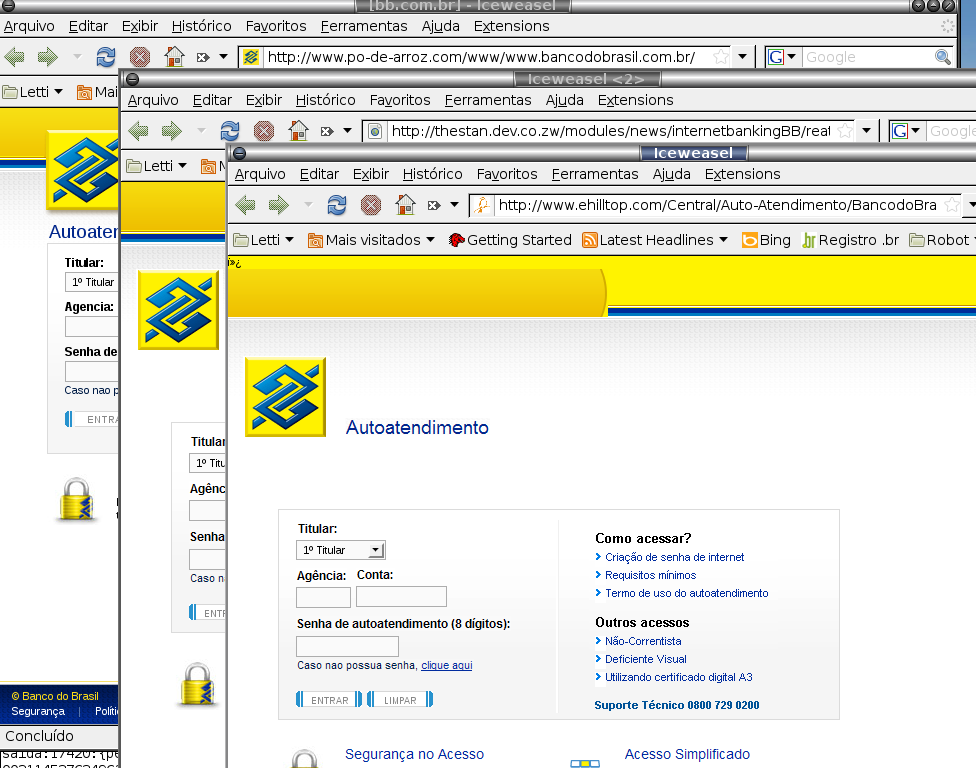Click Agência input field in front page
This screenshot has width=976, height=768.
pos(324,597)
